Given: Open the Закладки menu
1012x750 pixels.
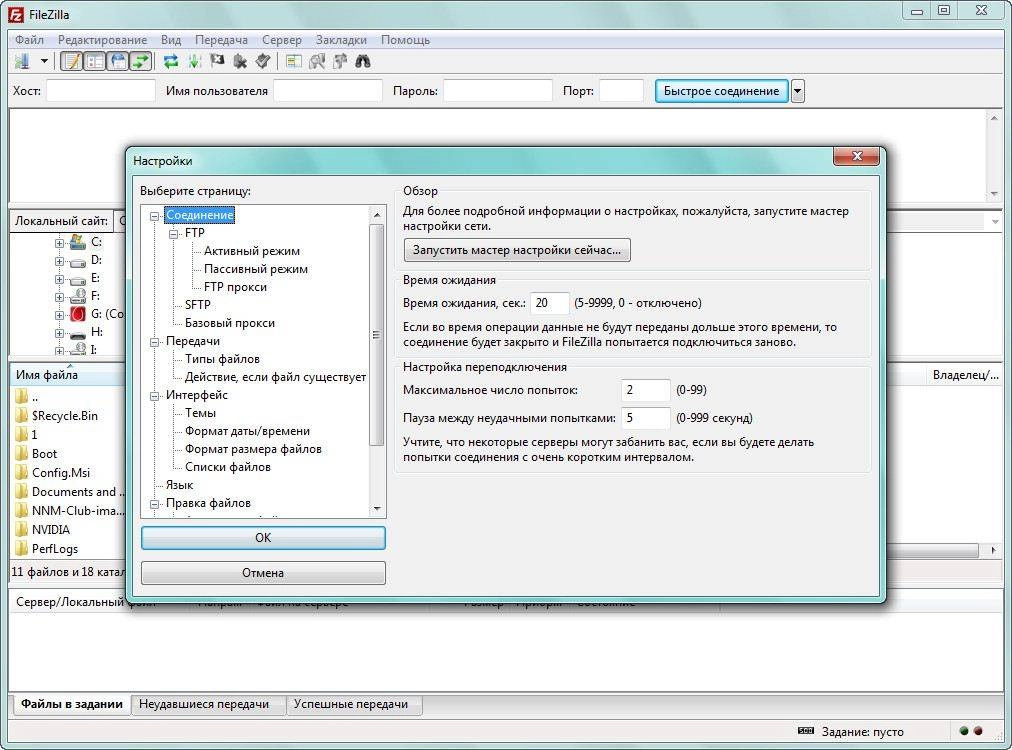Looking at the screenshot, I should 341,40.
